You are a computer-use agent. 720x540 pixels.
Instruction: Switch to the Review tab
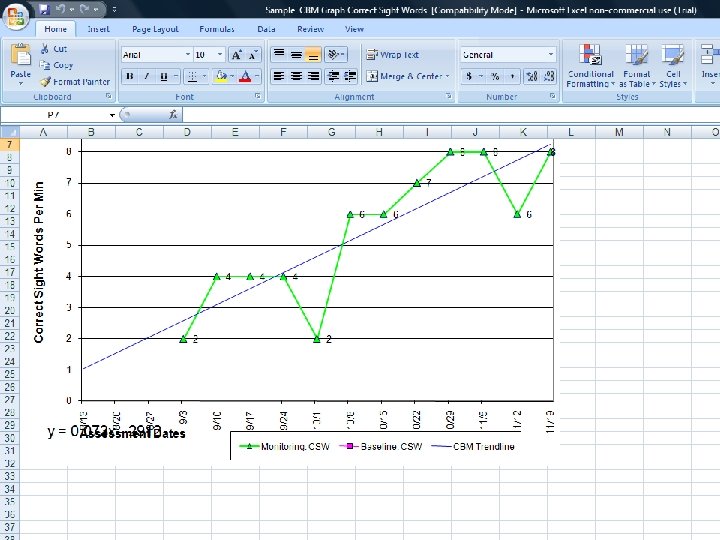point(310,29)
